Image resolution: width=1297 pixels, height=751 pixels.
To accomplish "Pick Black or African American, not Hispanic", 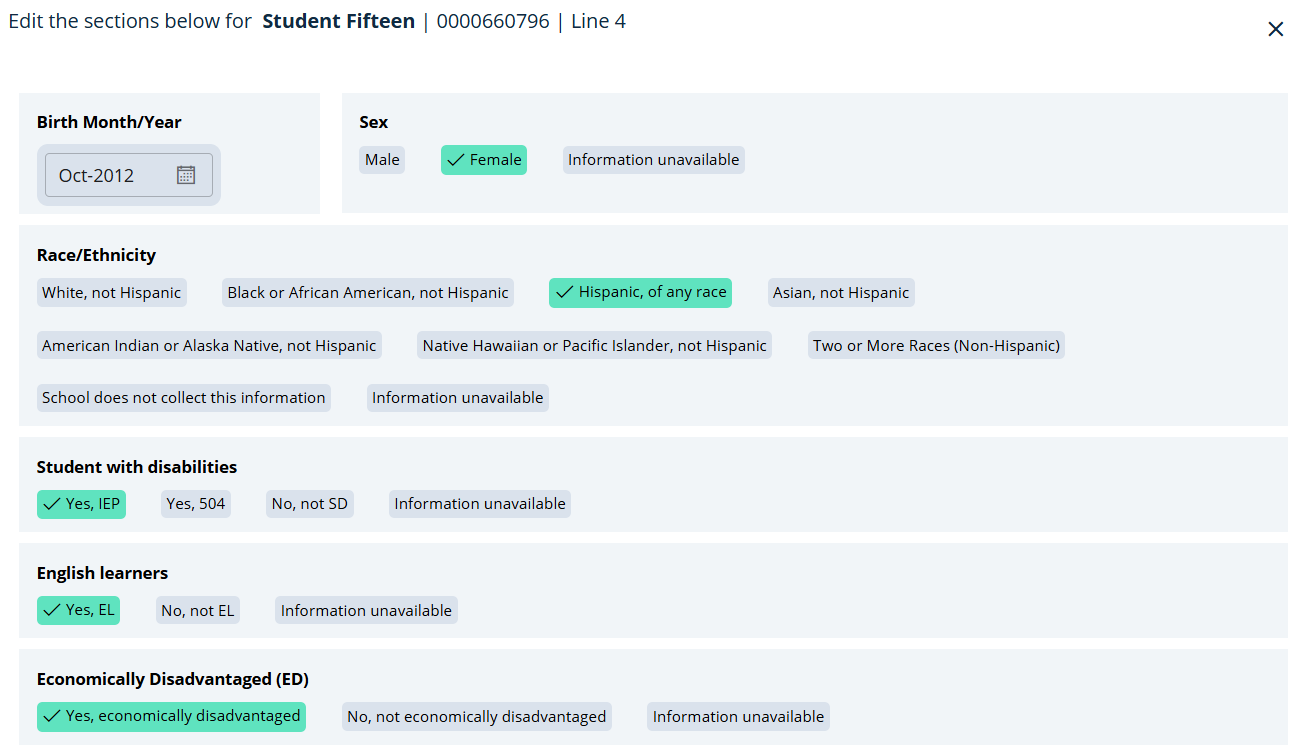I will [x=368, y=293].
